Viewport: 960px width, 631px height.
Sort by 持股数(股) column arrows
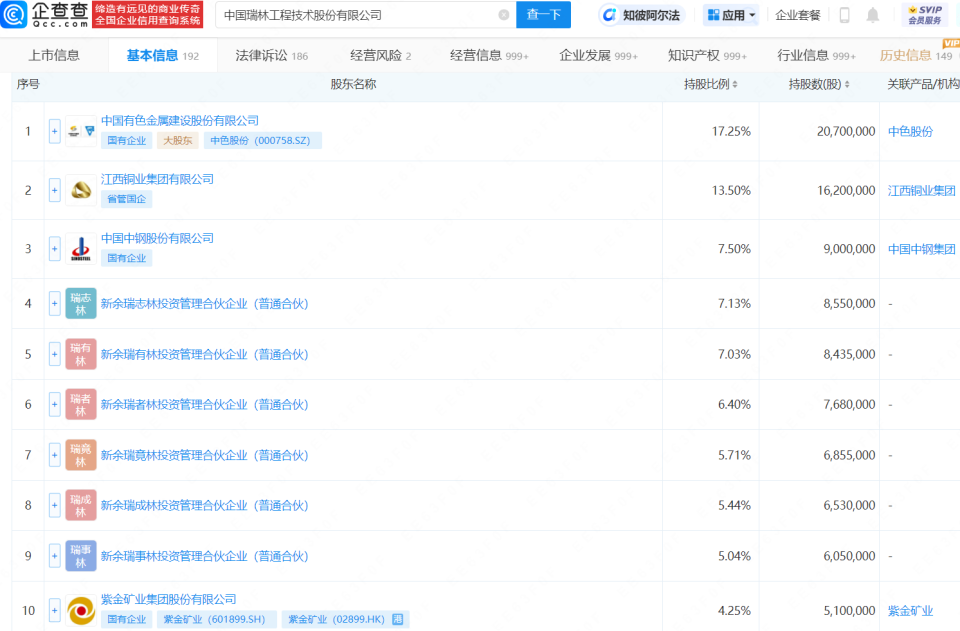tap(847, 84)
